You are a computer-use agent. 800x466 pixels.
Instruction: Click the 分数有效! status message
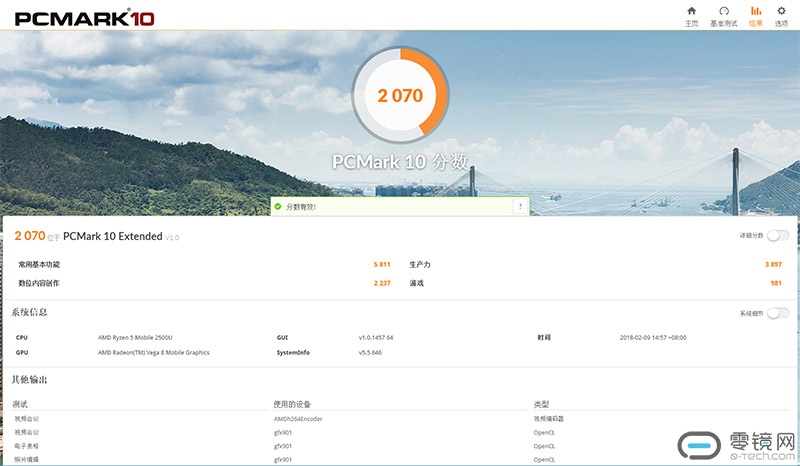[x=301, y=207]
